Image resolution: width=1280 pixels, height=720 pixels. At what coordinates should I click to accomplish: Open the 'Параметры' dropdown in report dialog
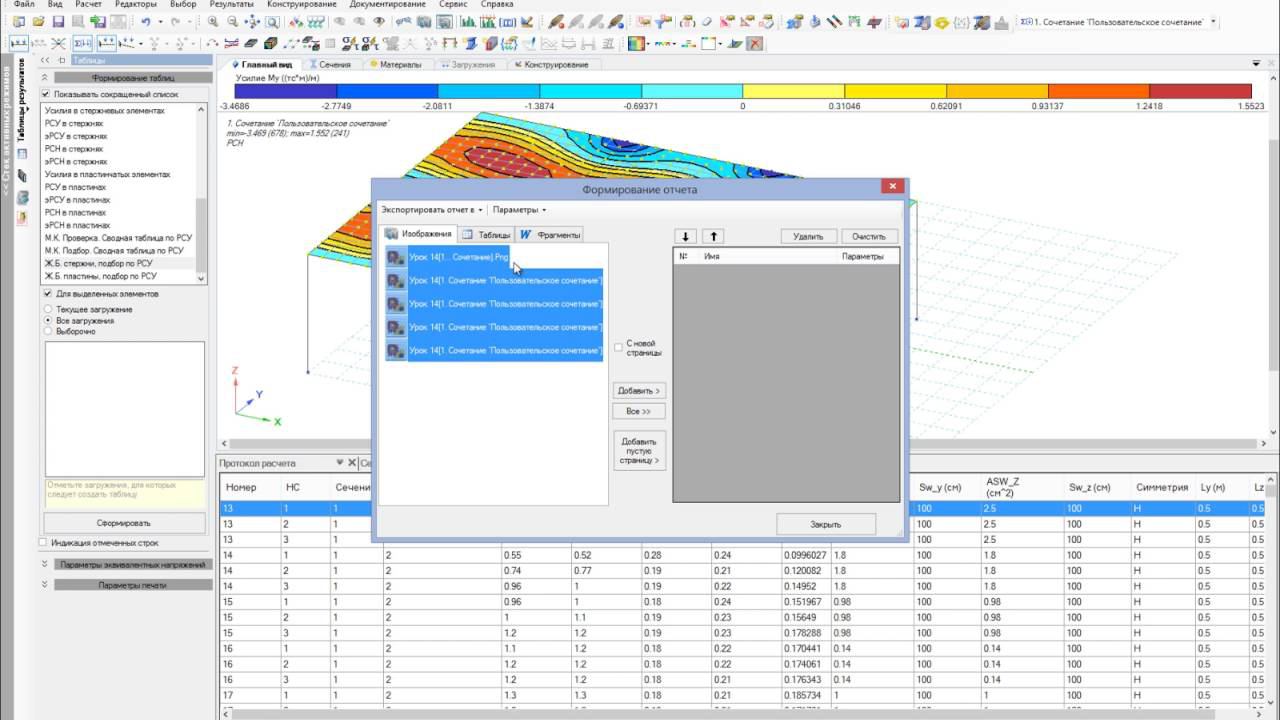[519, 210]
